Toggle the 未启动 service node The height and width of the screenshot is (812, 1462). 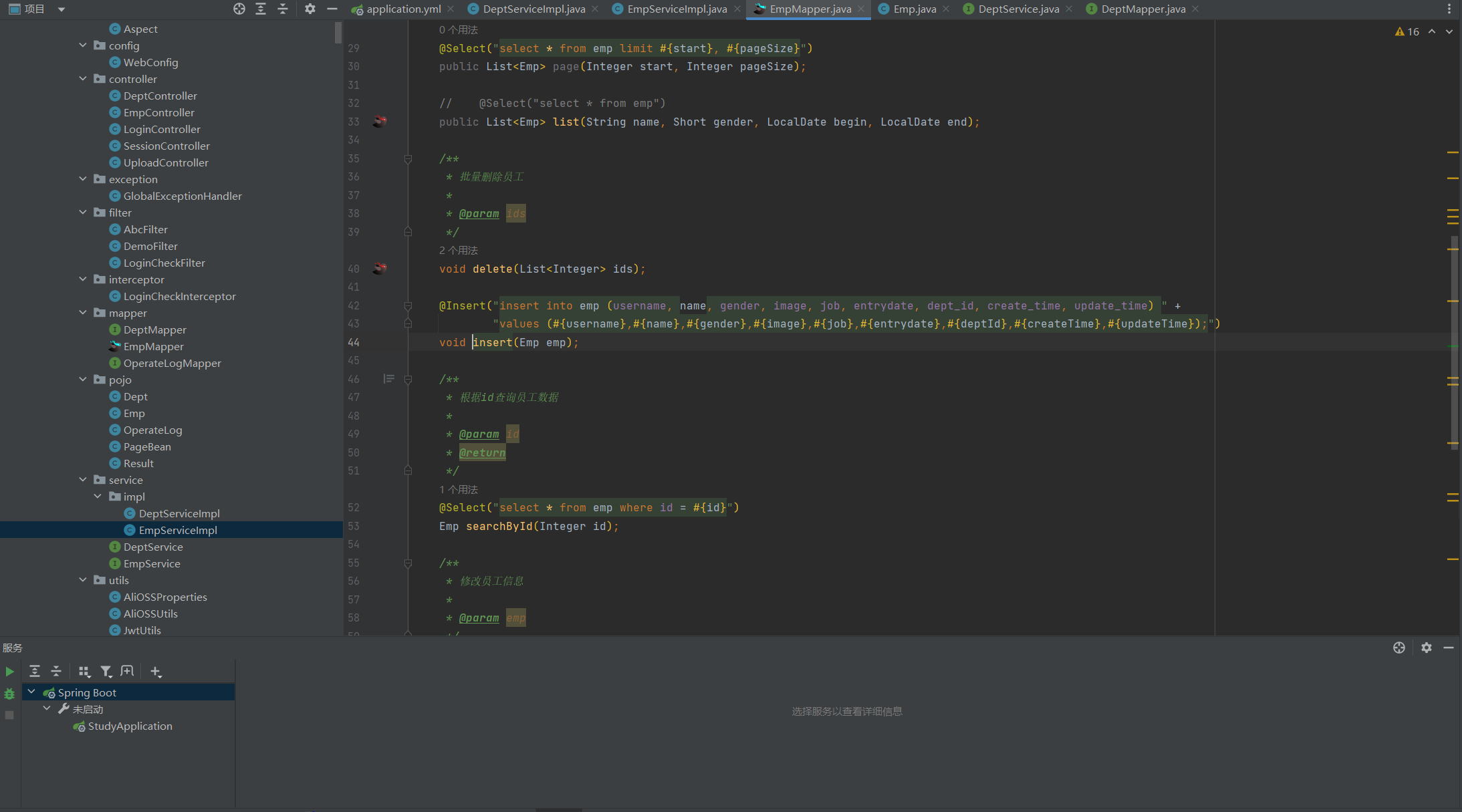[x=48, y=709]
